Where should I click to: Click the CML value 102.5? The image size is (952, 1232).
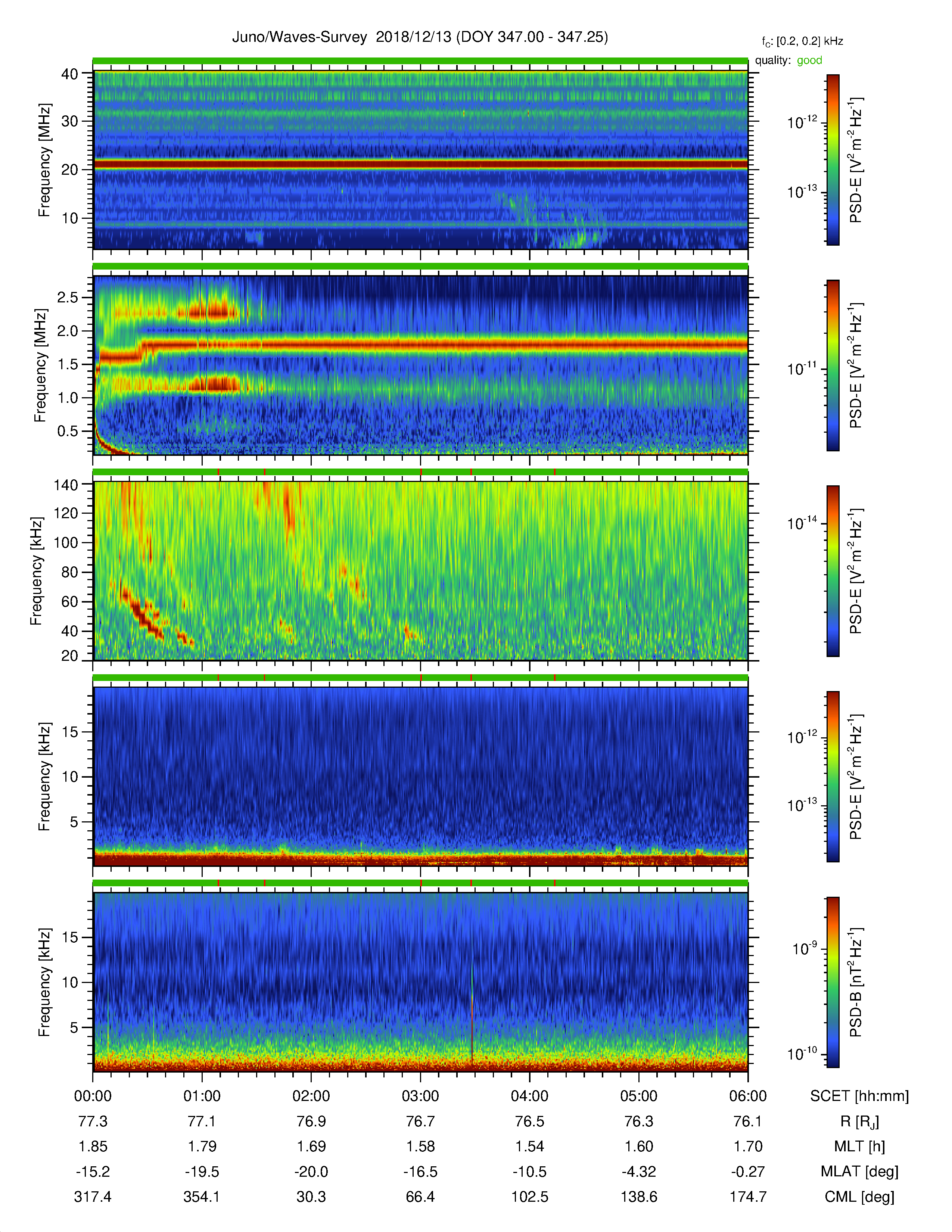530,1197
